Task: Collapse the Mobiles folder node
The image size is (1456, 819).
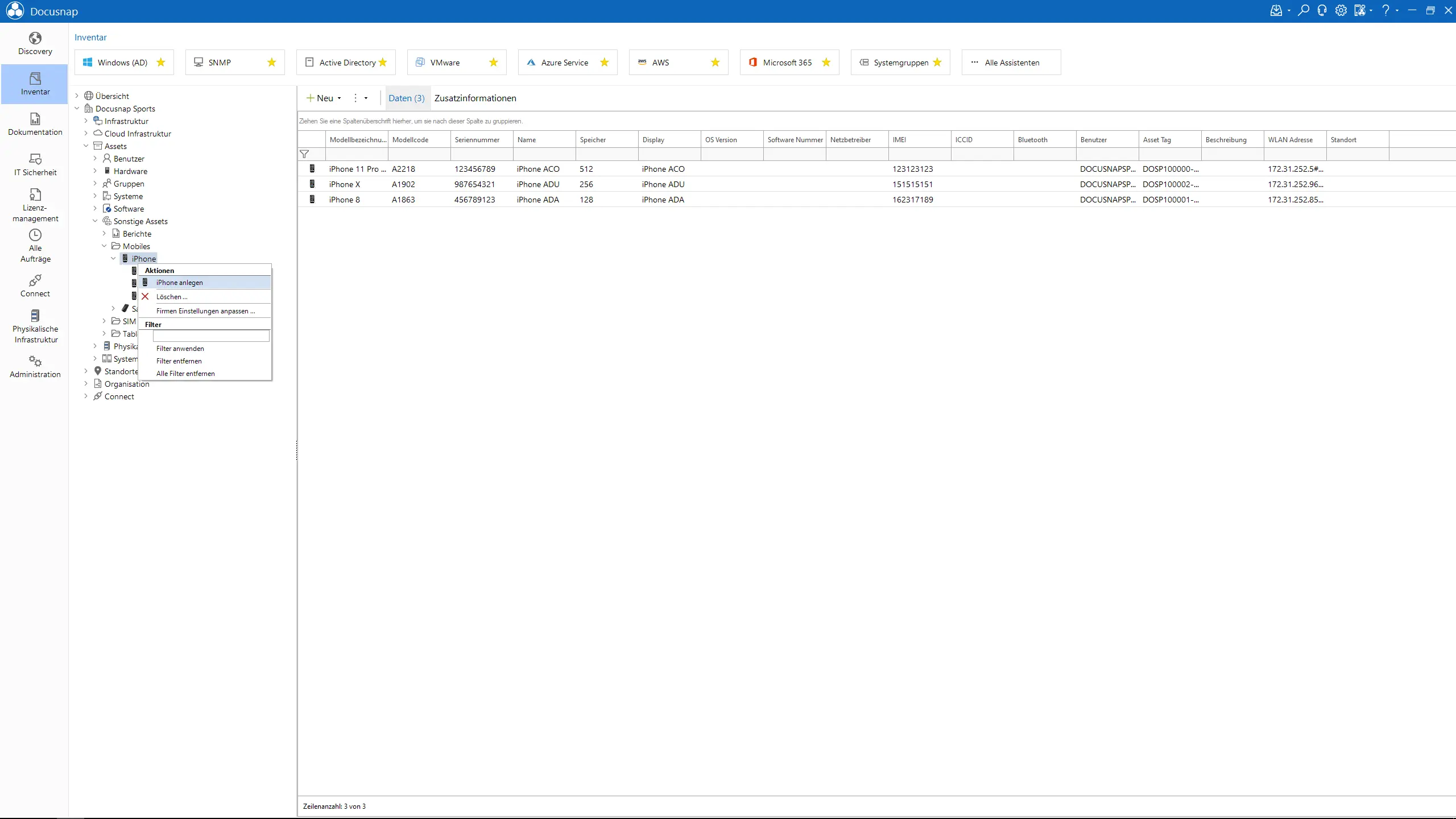Action: 105,246
